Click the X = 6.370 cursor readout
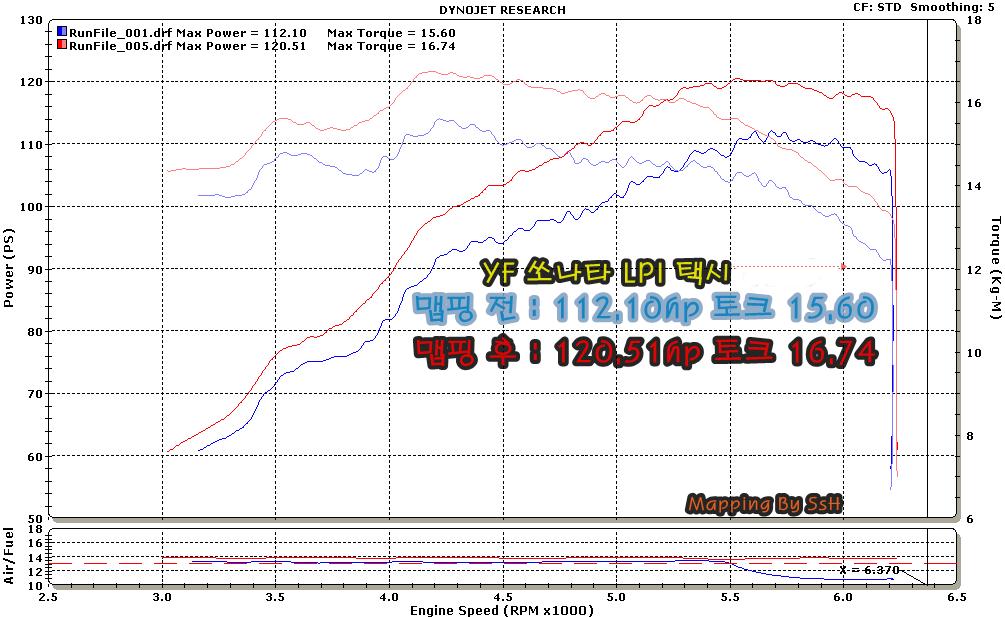 [869, 570]
